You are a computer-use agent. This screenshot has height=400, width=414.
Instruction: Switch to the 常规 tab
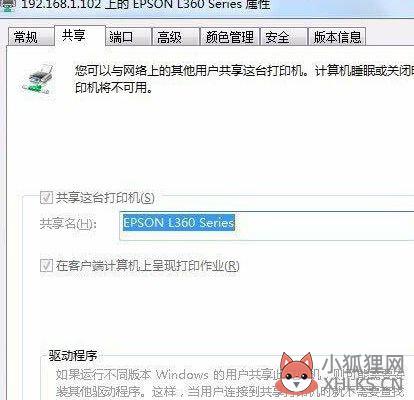31,37
